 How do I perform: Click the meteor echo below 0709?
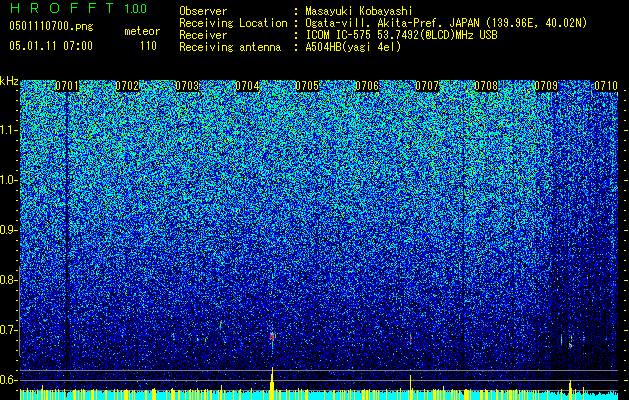(570, 345)
